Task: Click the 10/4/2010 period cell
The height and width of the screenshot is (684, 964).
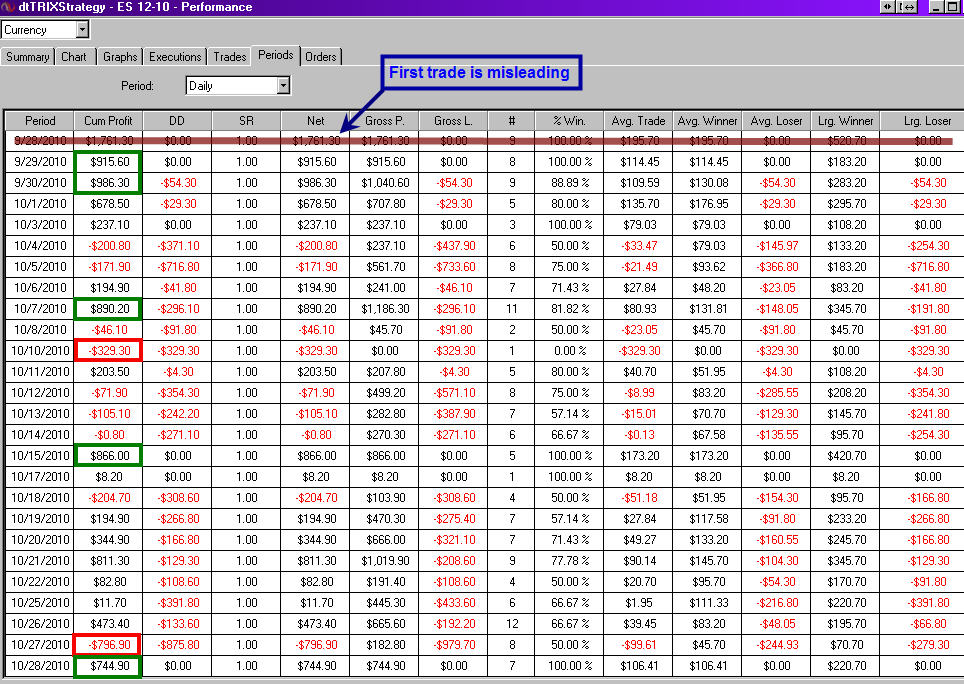Action: 40,245
